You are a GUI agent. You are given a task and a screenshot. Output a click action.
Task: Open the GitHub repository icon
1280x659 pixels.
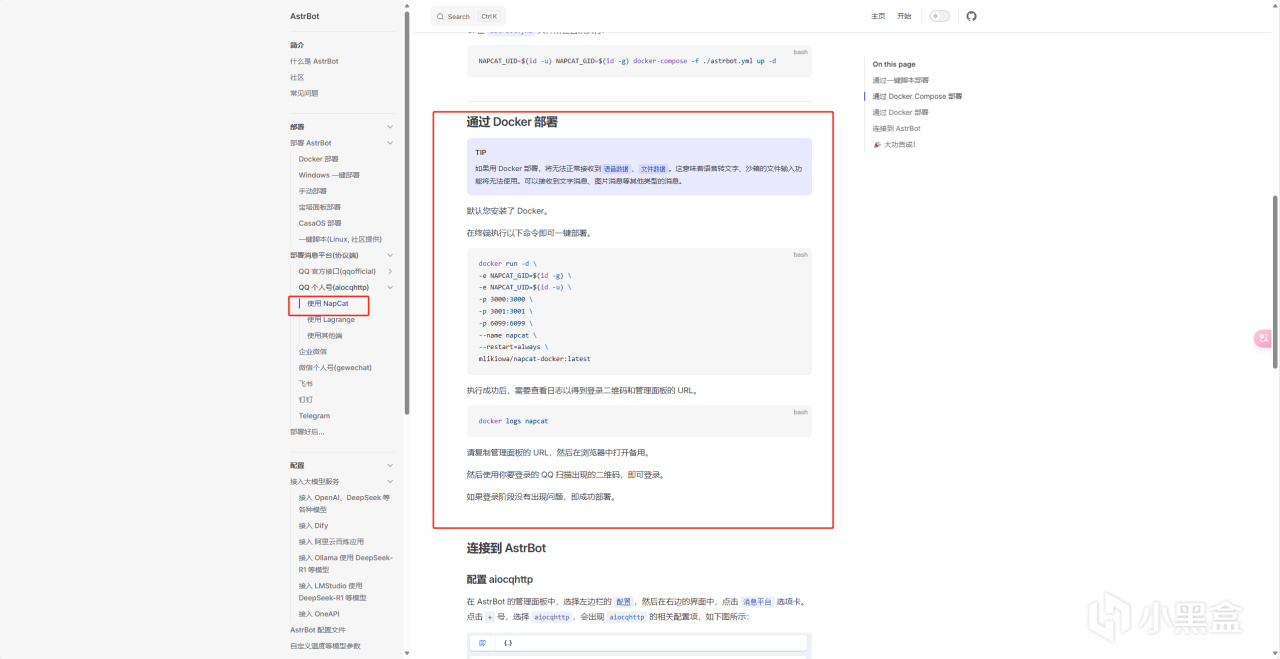pyautogui.click(x=970, y=16)
